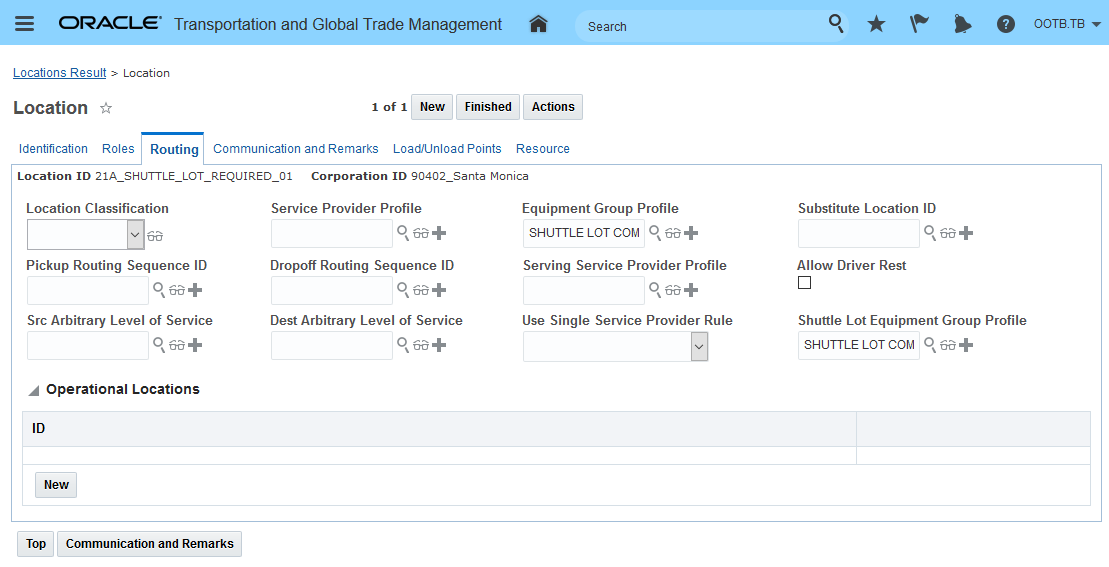
Task: Expand Use Single Service Provider Rule dropdown
Action: (x=699, y=347)
